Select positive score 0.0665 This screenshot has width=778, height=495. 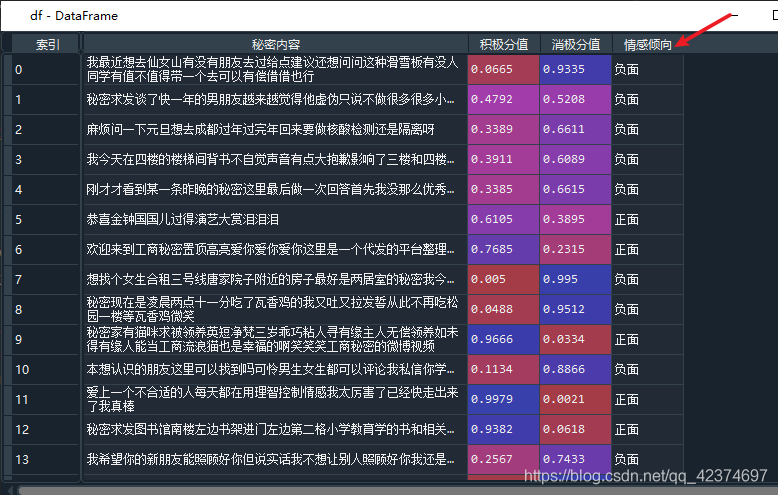[503, 69]
